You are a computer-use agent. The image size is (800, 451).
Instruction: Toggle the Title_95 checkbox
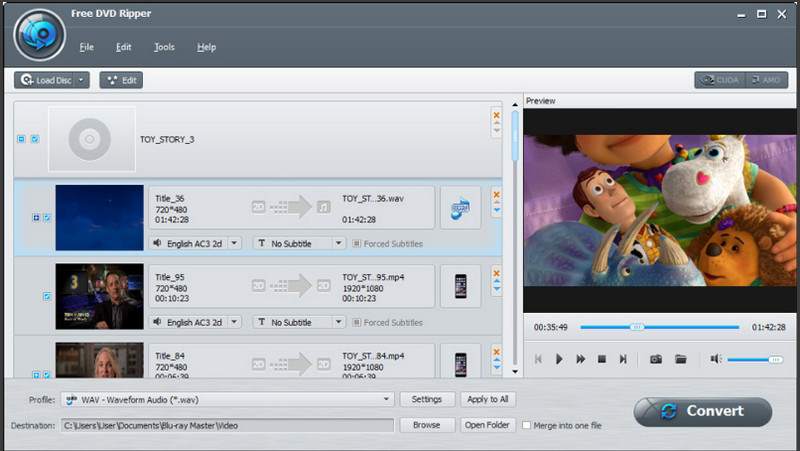pos(47,296)
